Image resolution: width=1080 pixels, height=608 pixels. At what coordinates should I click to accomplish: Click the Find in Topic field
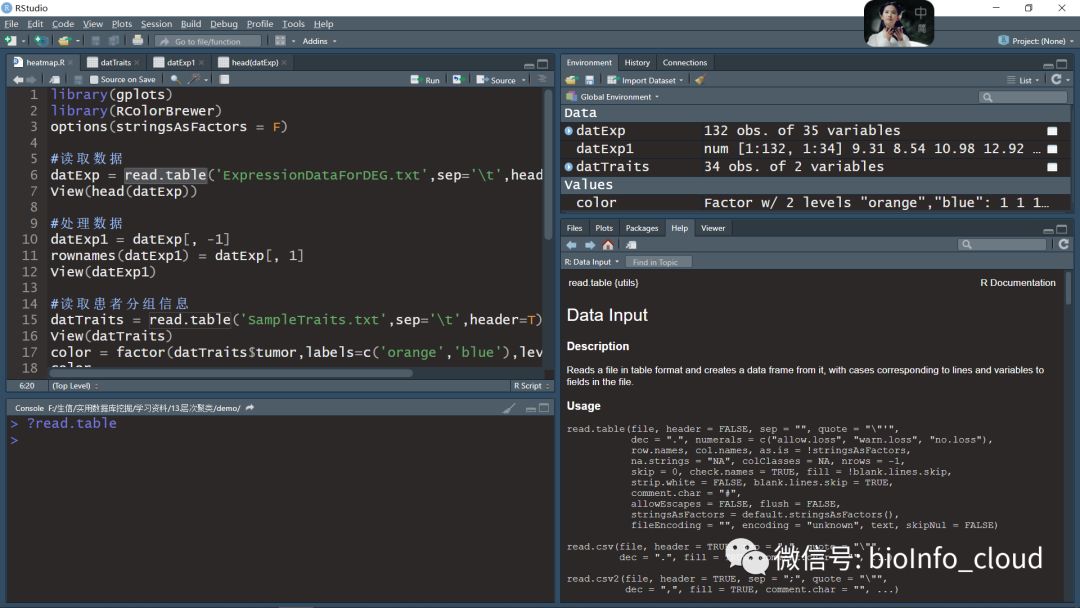tap(658, 262)
